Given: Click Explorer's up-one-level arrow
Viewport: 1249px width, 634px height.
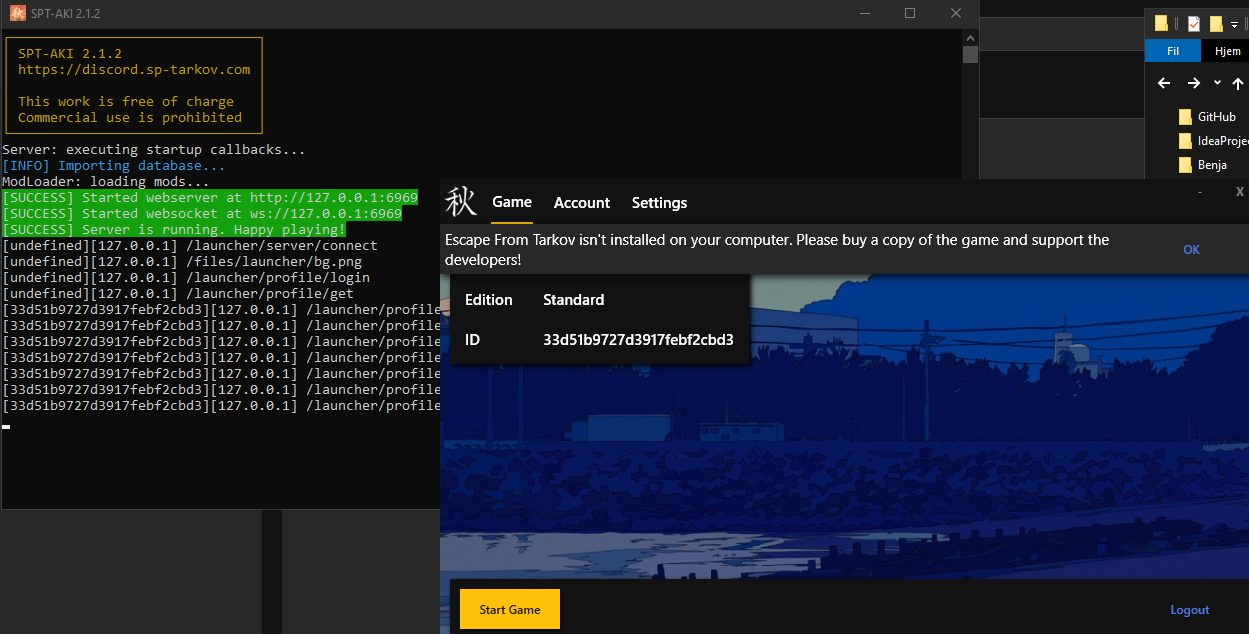Looking at the screenshot, I should click(1238, 84).
